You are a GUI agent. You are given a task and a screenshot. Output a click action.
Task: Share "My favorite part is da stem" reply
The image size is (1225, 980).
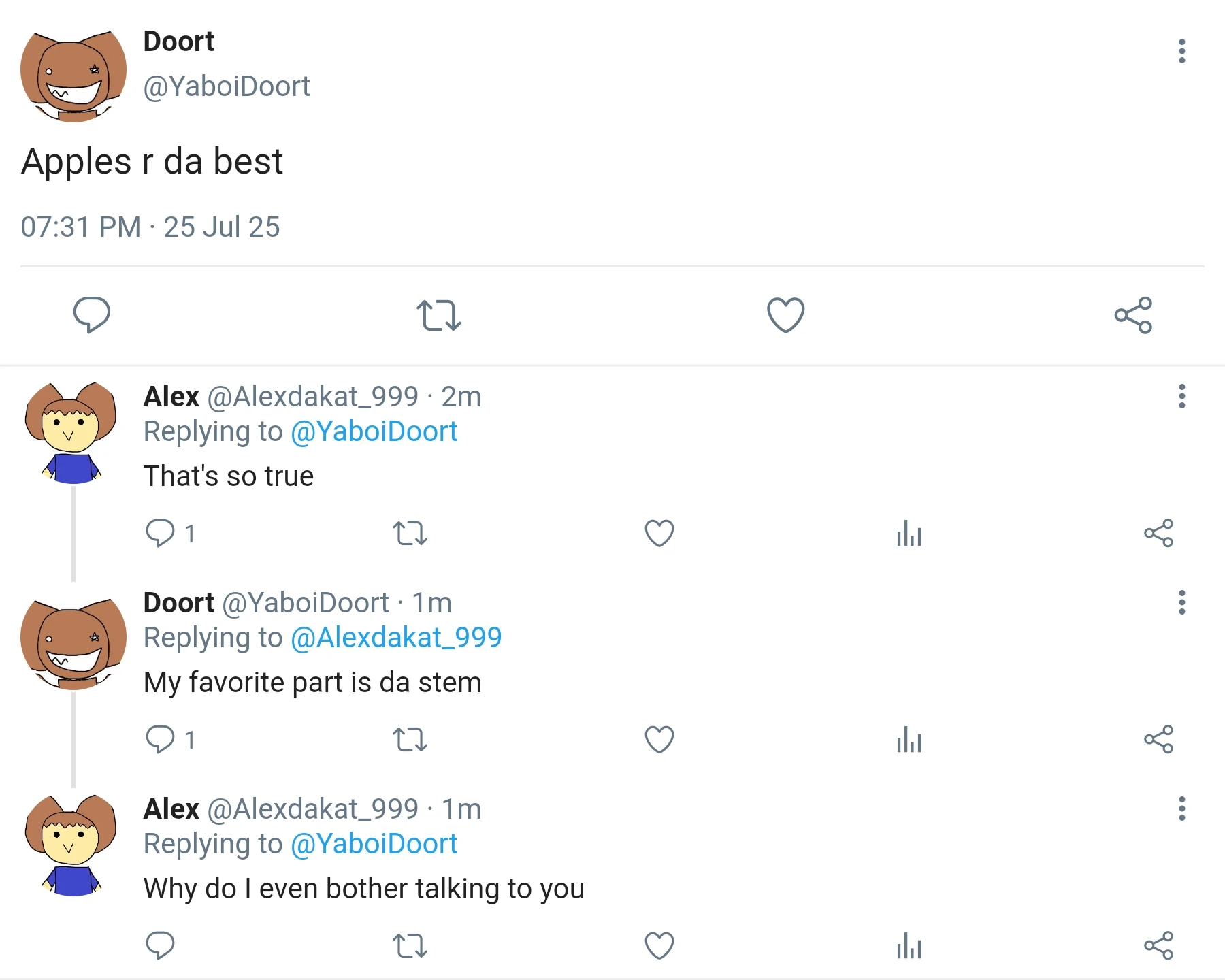[1158, 739]
